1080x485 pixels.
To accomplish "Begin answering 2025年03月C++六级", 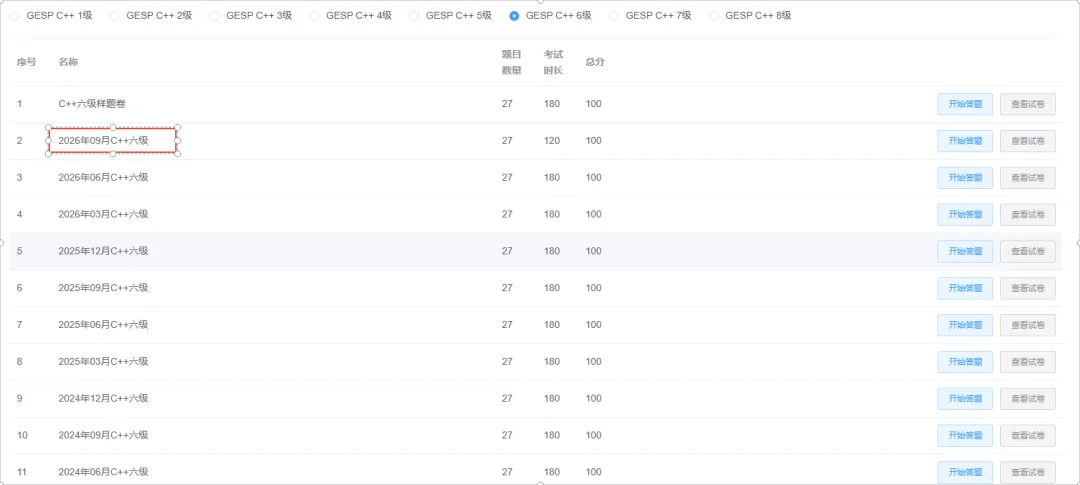I will [964, 362].
